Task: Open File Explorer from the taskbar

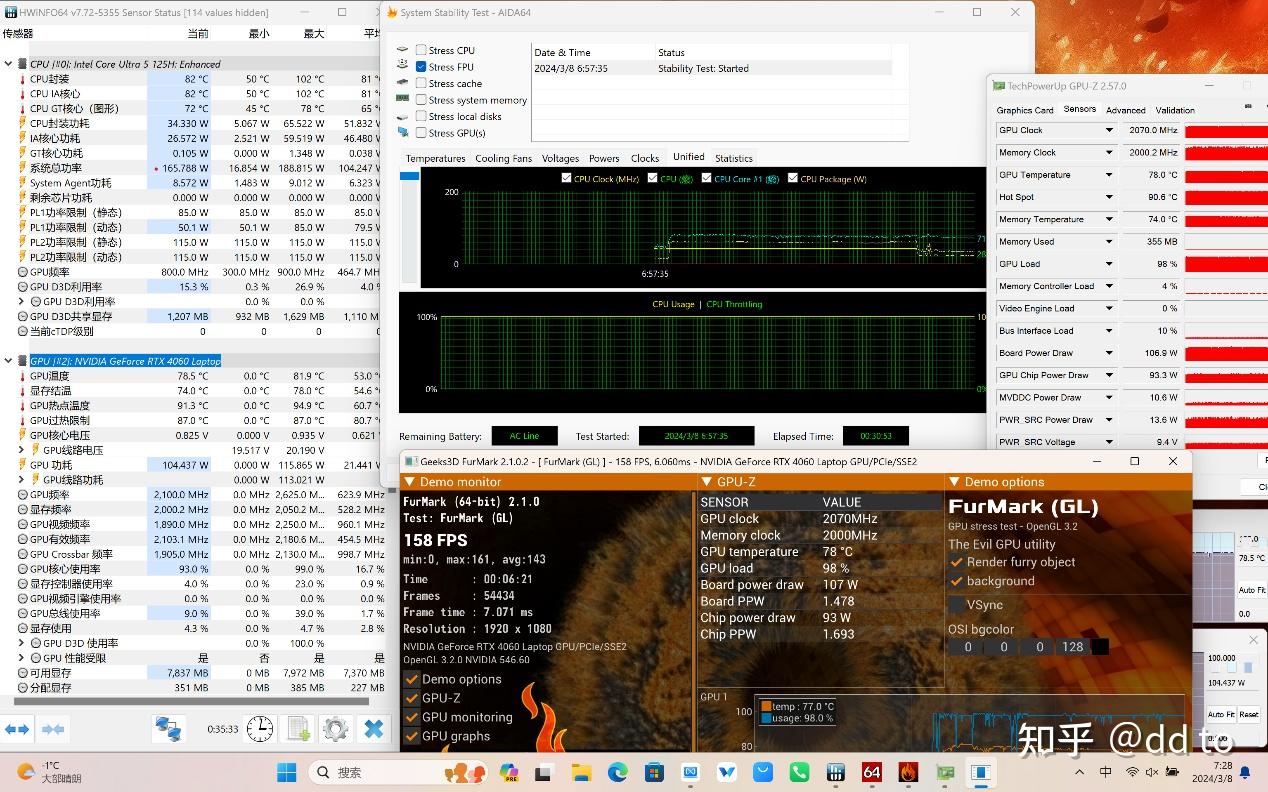Action: point(581,772)
